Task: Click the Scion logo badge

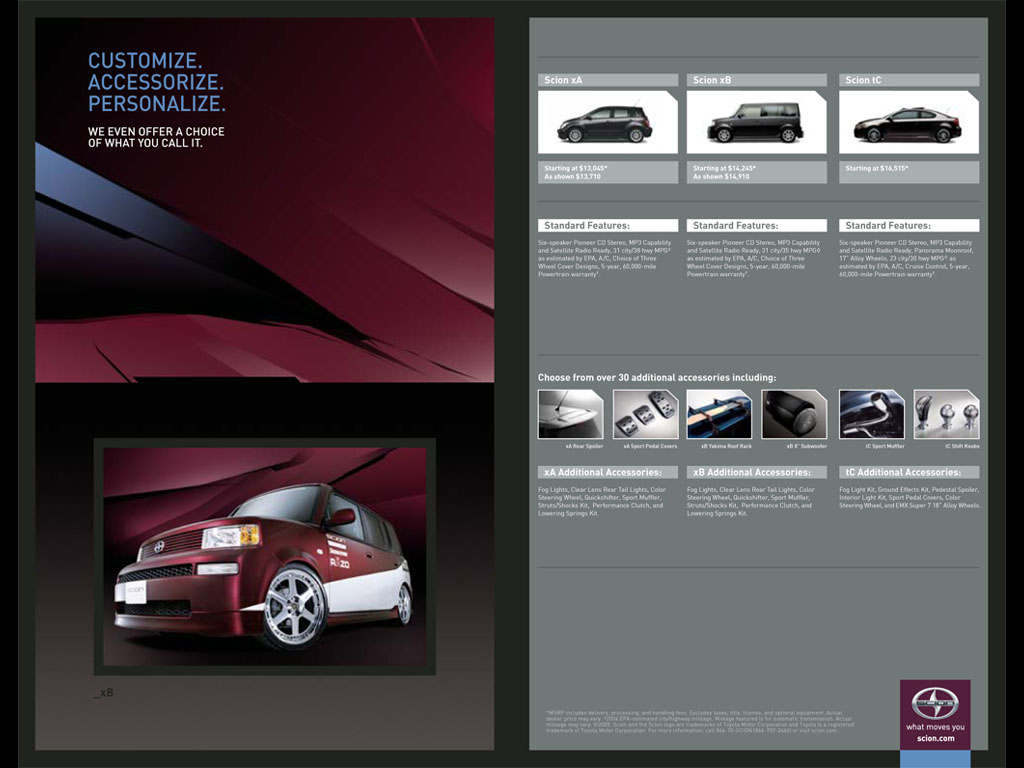Action: [x=935, y=703]
